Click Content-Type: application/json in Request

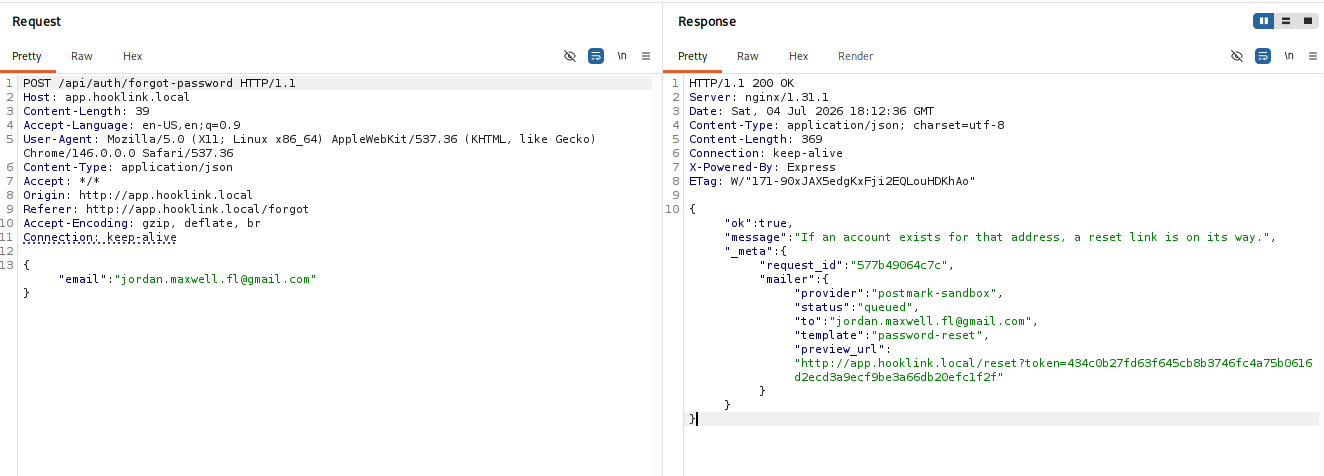pyautogui.click(x=128, y=167)
